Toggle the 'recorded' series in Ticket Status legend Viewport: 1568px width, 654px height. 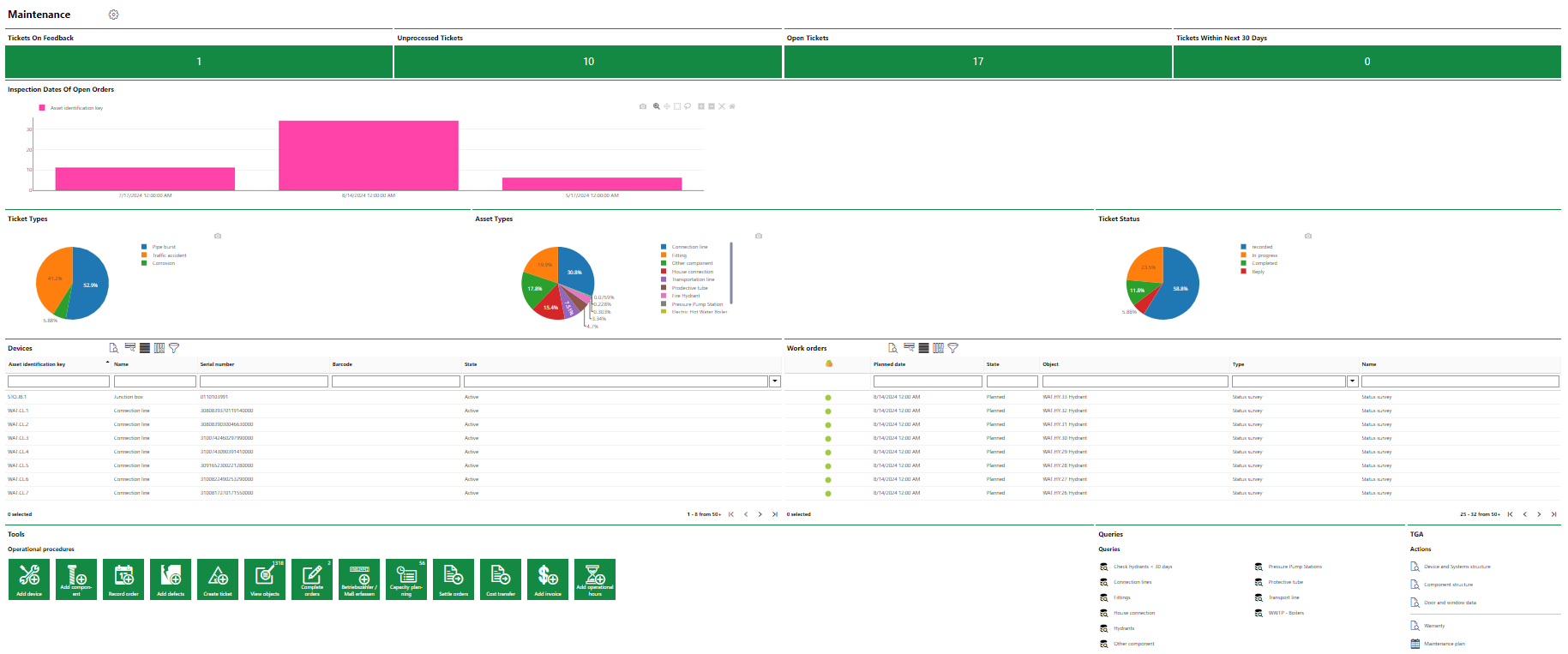(x=1261, y=247)
